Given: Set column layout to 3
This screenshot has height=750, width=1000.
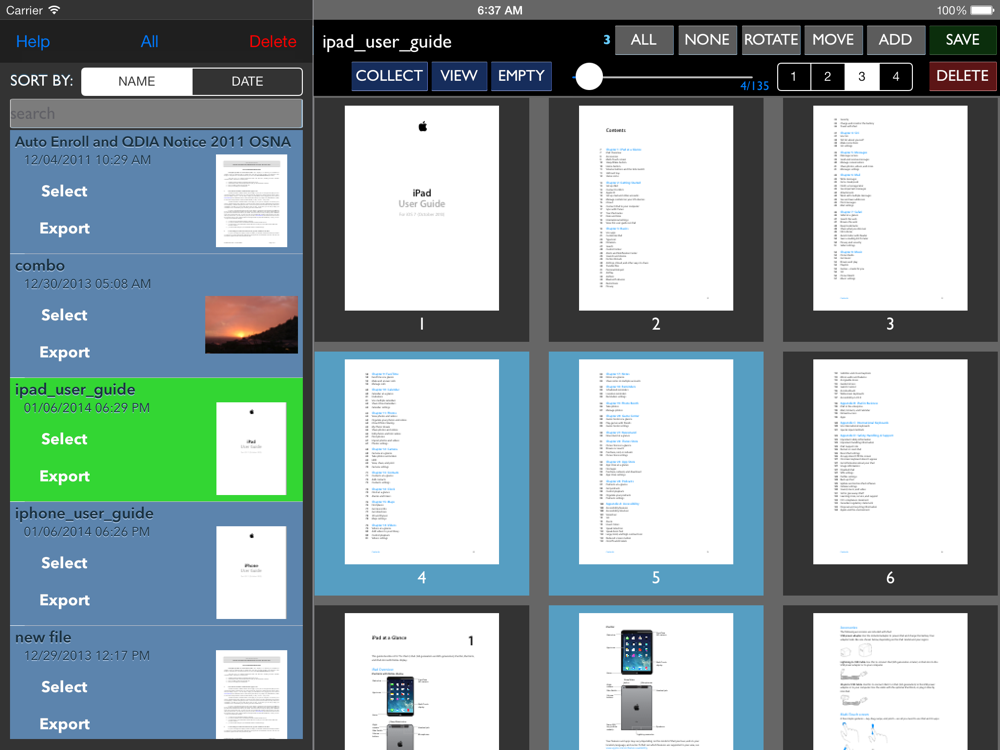Looking at the screenshot, I should [x=862, y=77].
